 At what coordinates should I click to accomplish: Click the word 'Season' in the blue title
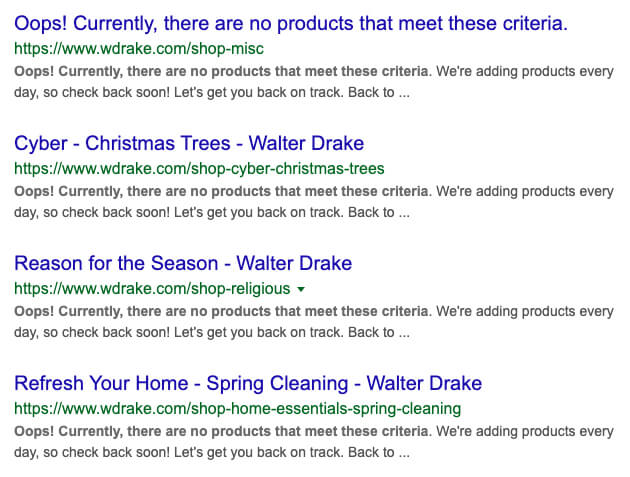click(x=184, y=264)
